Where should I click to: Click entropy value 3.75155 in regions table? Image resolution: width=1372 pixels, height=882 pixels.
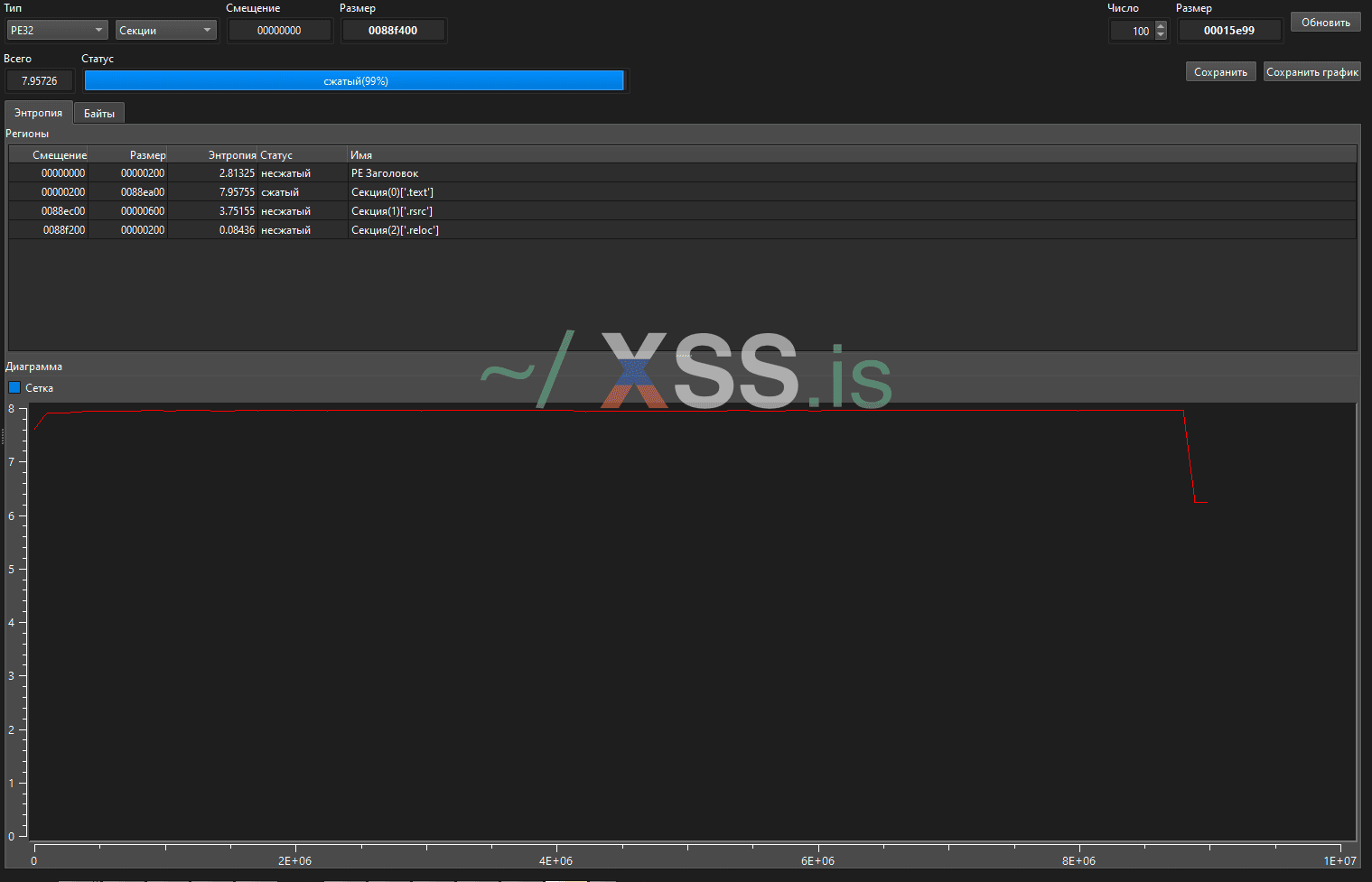click(x=237, y=211)
